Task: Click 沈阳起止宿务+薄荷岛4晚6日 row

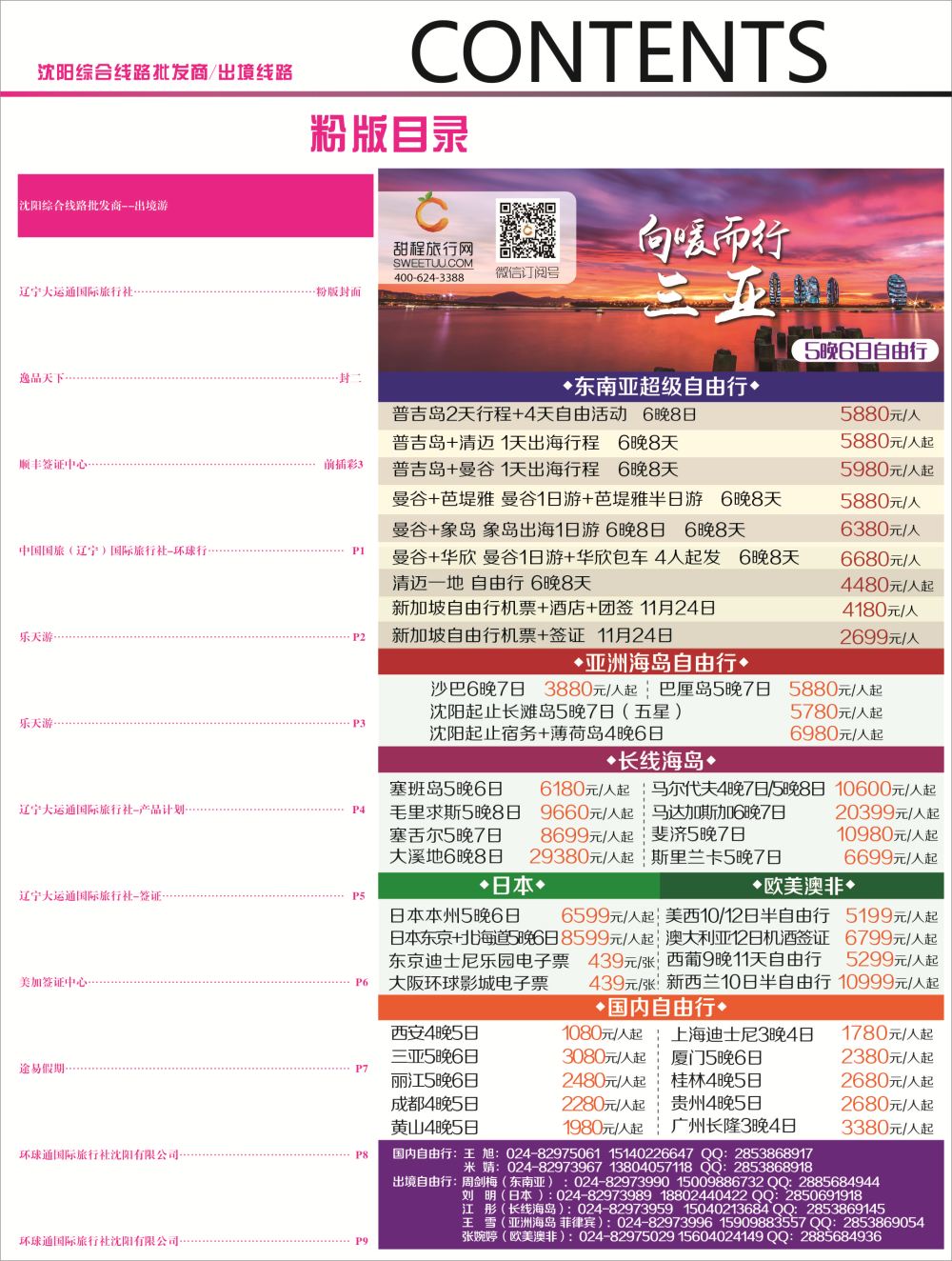Action: pos(656,733)
